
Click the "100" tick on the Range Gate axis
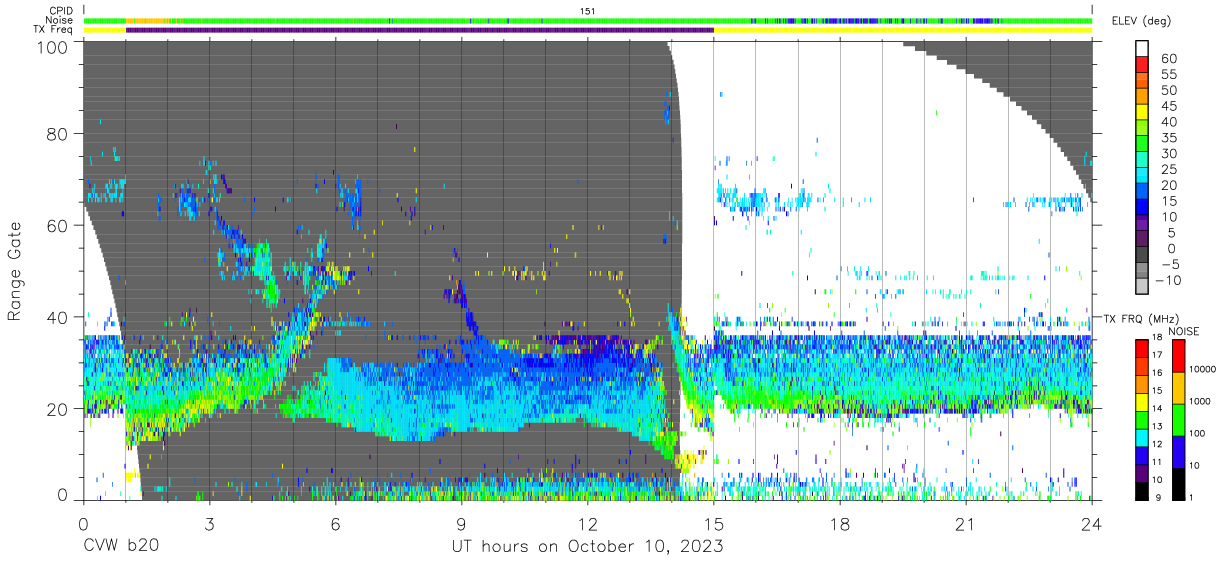coord(52,47)
